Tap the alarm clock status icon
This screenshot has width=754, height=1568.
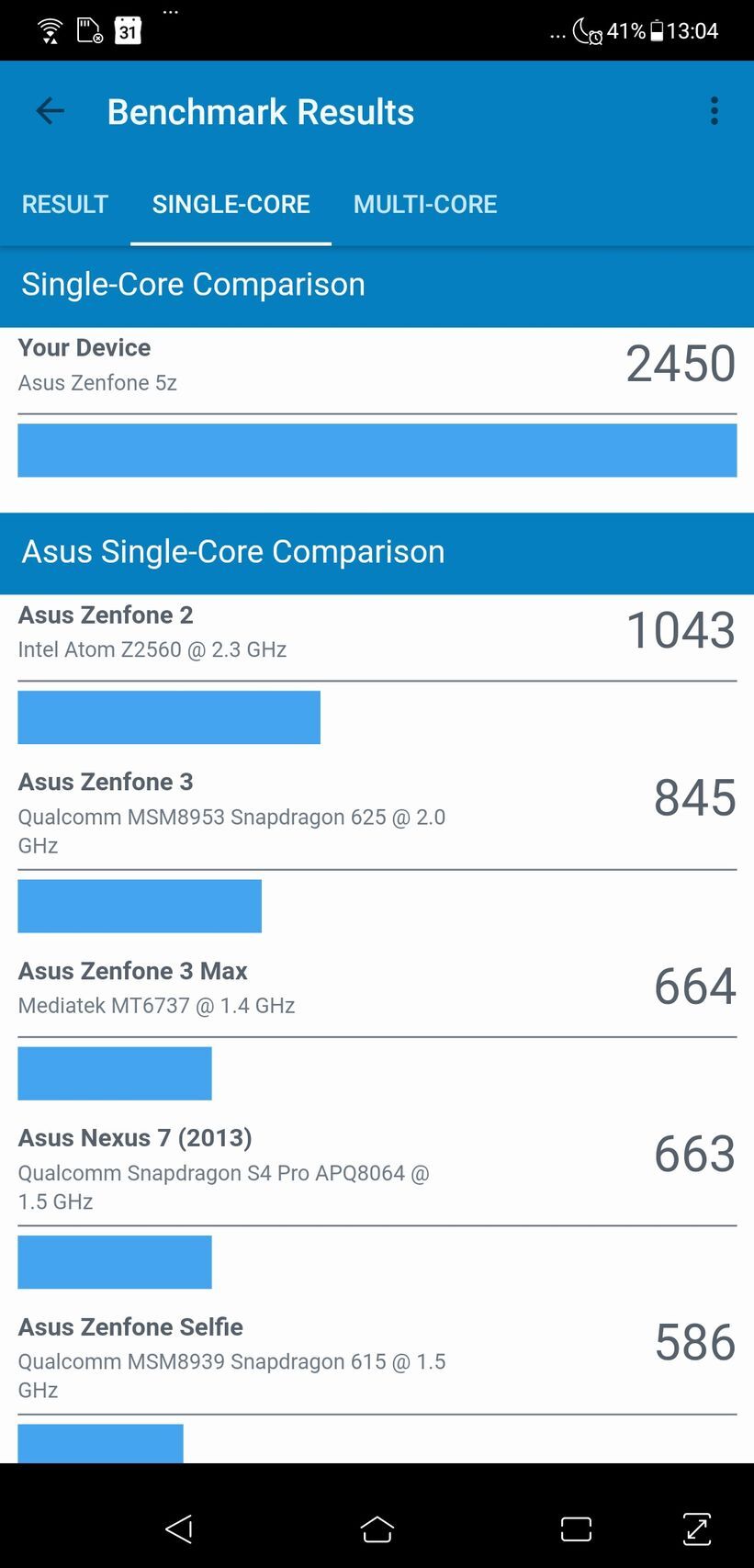[x=597, y=38]
